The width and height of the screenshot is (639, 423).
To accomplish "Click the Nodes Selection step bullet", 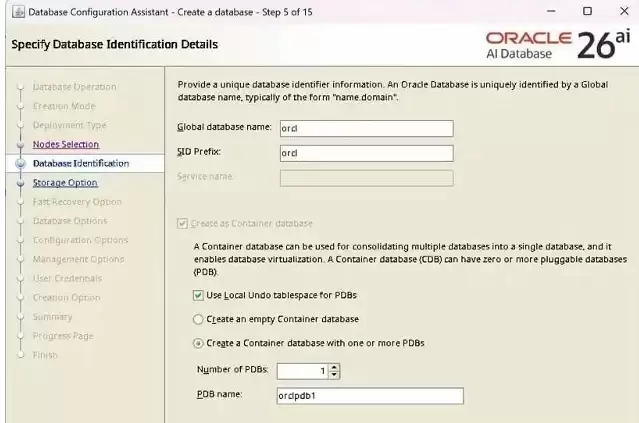I will click(20, 145).
